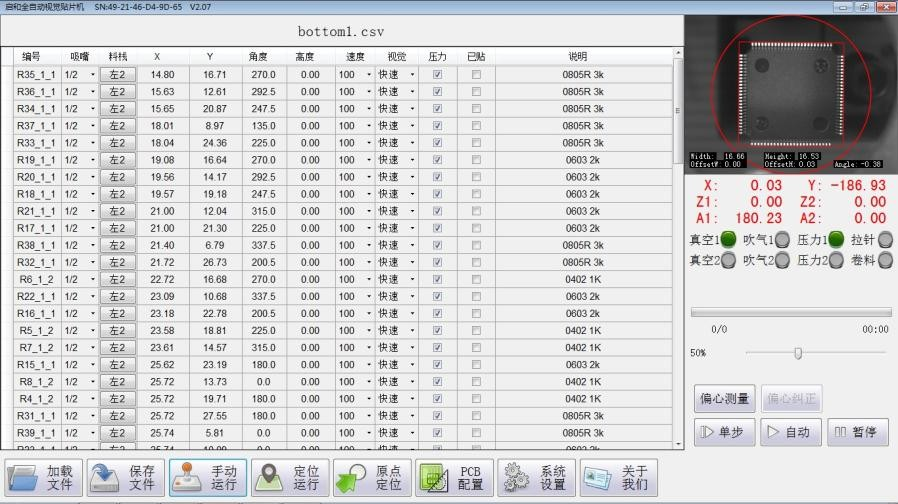Toggle the 真空1 vacuum indicator
898x504 pixels.
(x=728, y=239)
